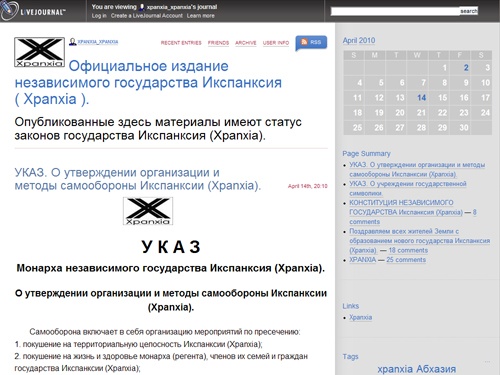500x375 pixels.
Task: Click the search button
Action: [x=469, y=11]
